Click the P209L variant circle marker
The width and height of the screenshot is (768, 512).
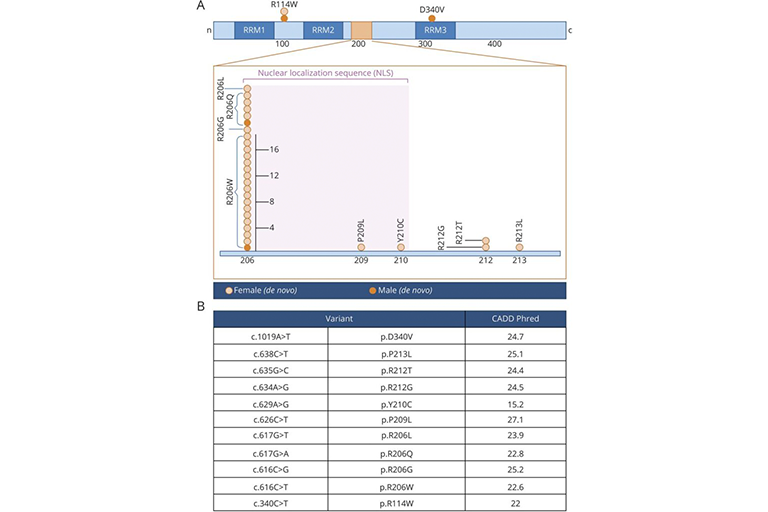tap(361, 247)
